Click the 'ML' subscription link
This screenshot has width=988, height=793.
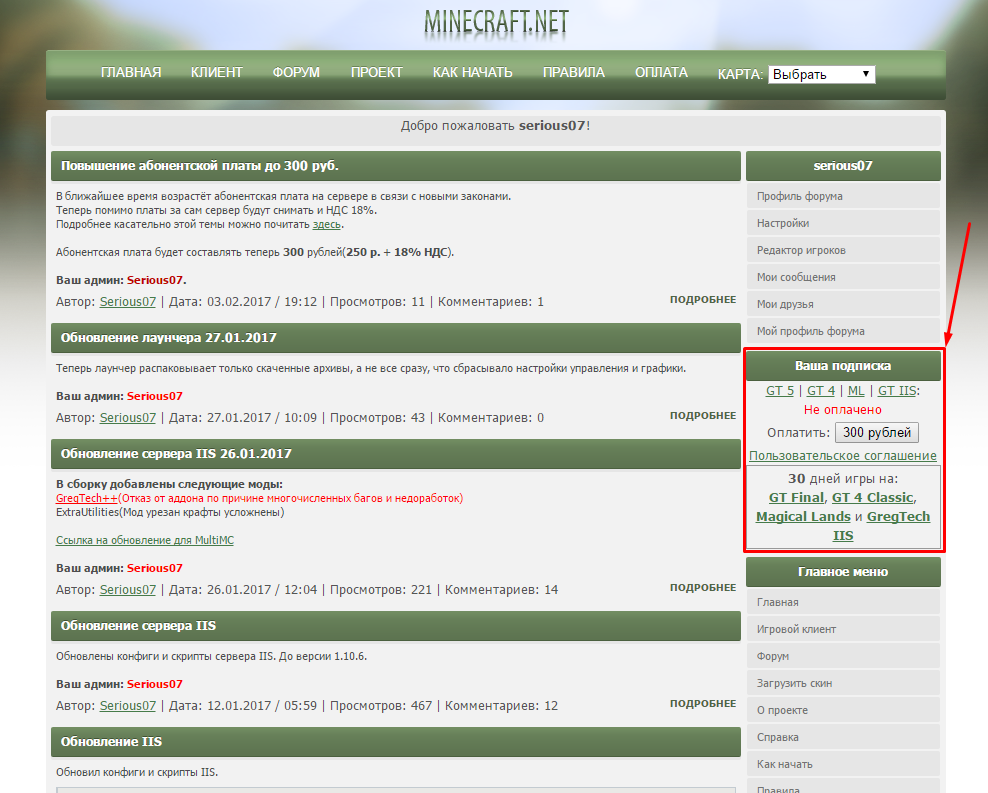coord(856,391)
